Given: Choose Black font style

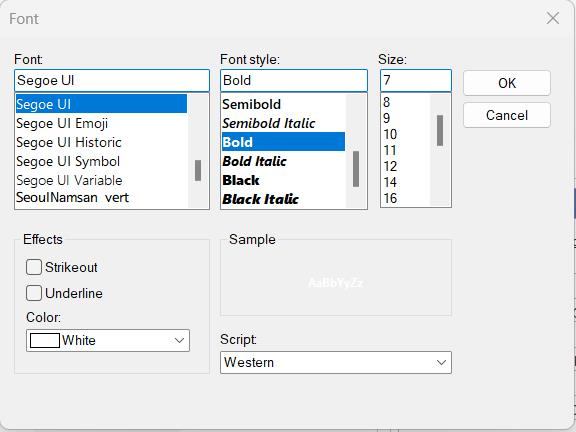Looking at the screenshot, I should pyautogui.click(x=283, y=180).
